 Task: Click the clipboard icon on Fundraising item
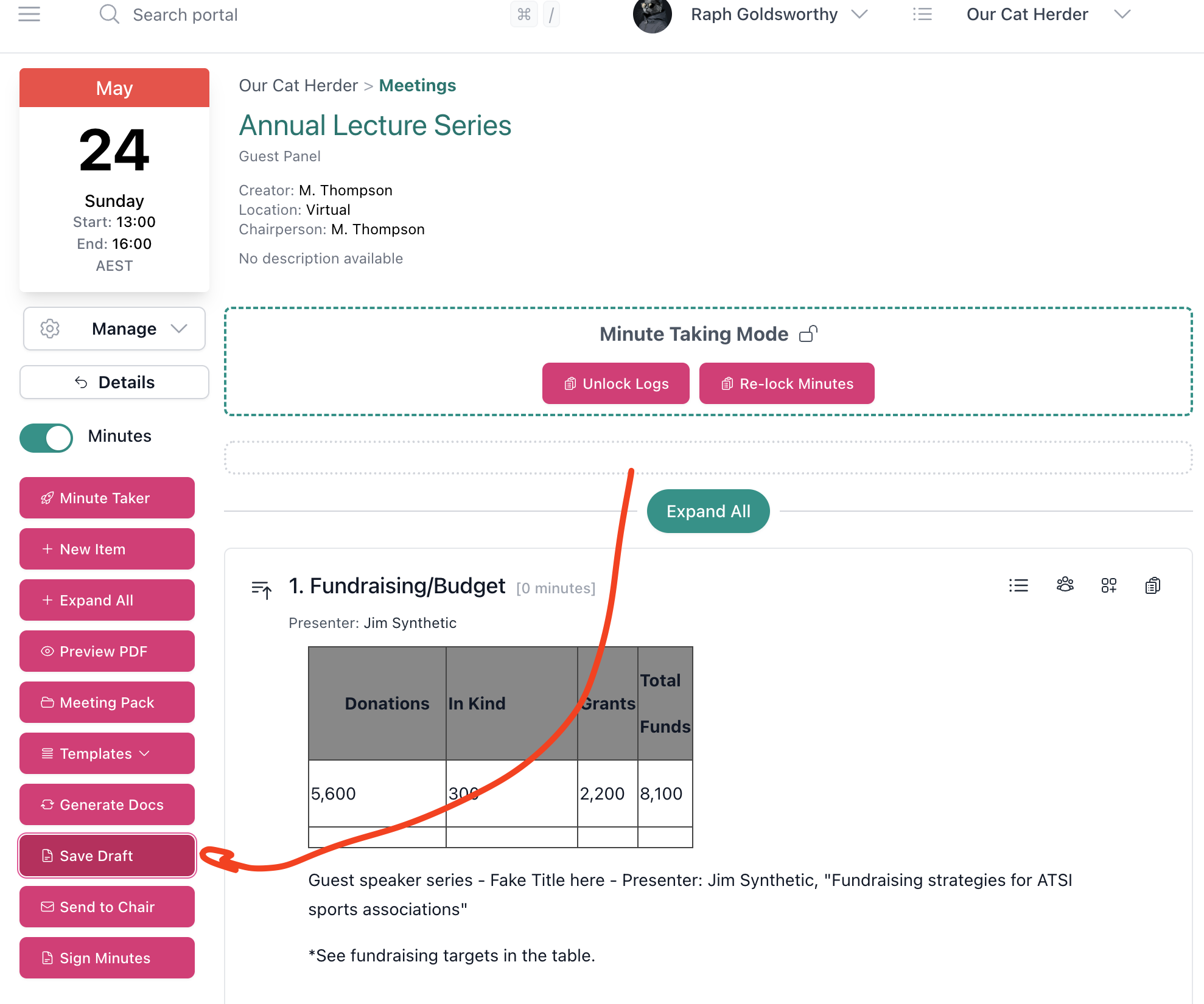(x=1152, y=585)
